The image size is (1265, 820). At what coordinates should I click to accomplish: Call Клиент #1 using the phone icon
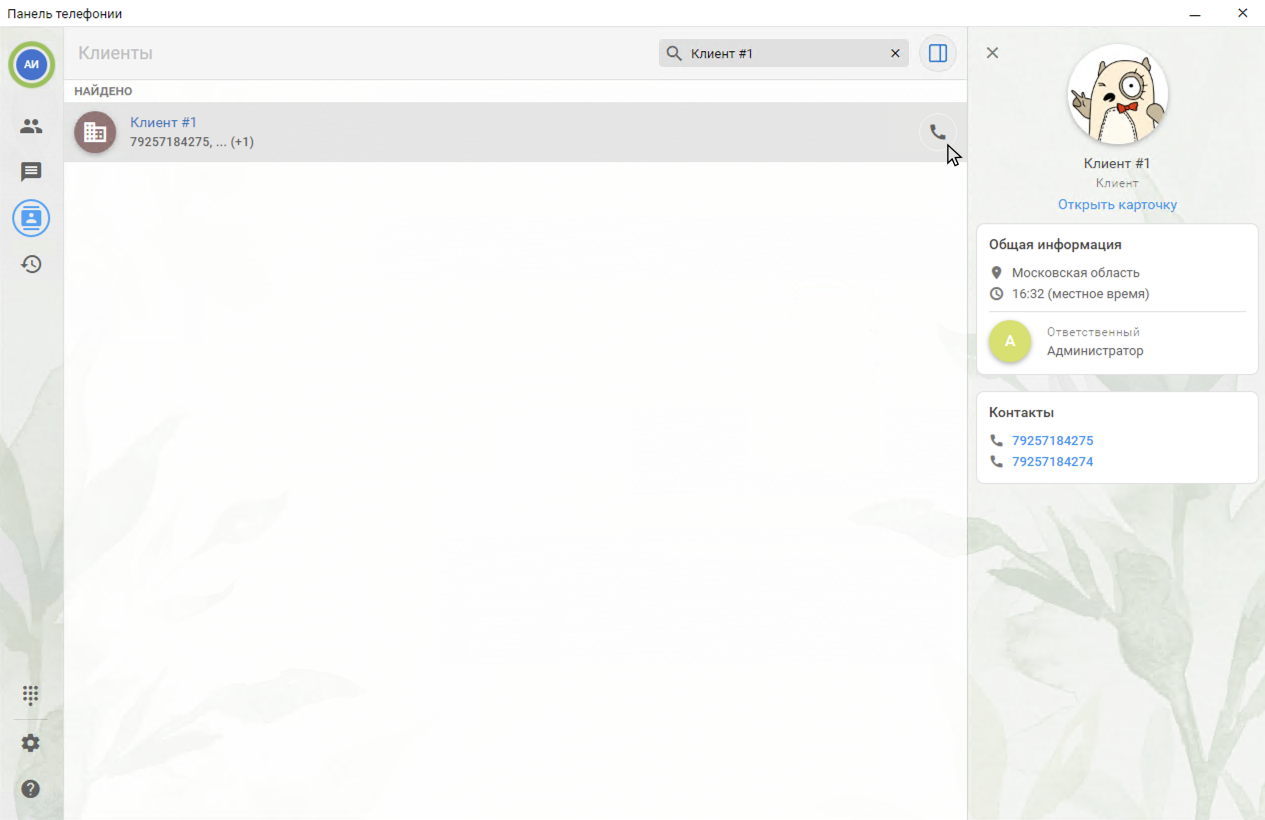coord(937,132)
